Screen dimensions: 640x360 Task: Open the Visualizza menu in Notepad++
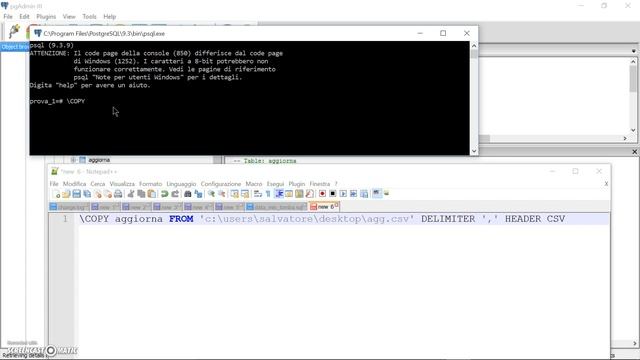point(122,184)
